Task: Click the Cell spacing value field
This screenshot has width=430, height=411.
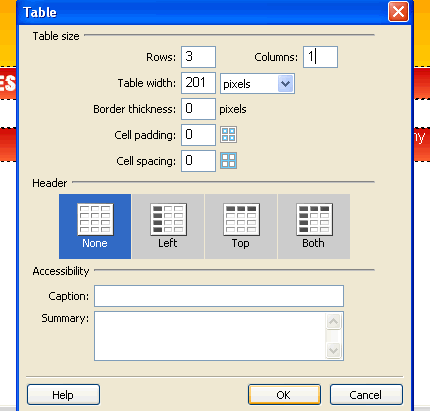Action: pyautogui.click(x=198, y=161)
